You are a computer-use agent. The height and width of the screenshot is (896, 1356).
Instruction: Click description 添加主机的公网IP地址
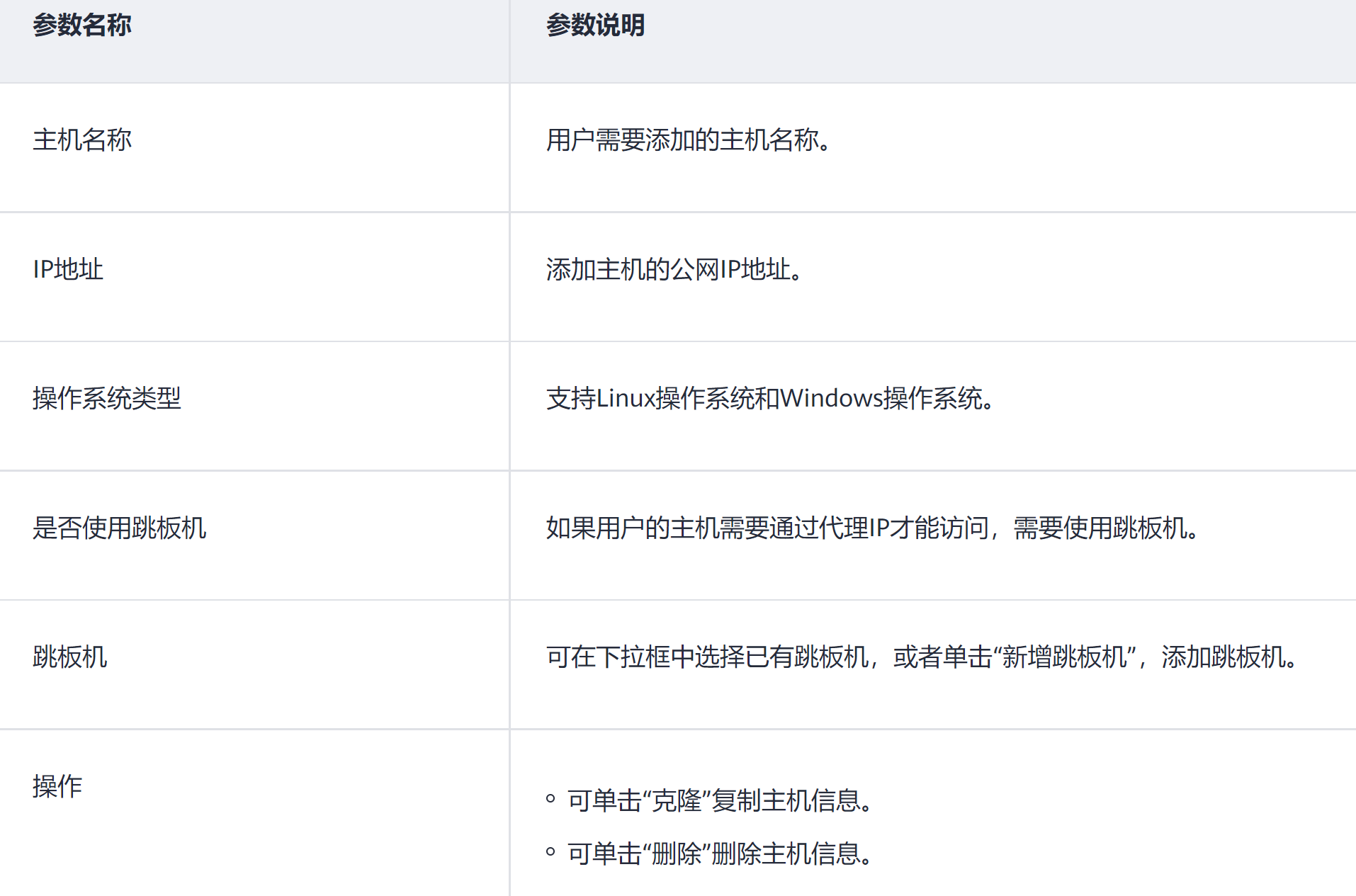[x=673, y=270]
